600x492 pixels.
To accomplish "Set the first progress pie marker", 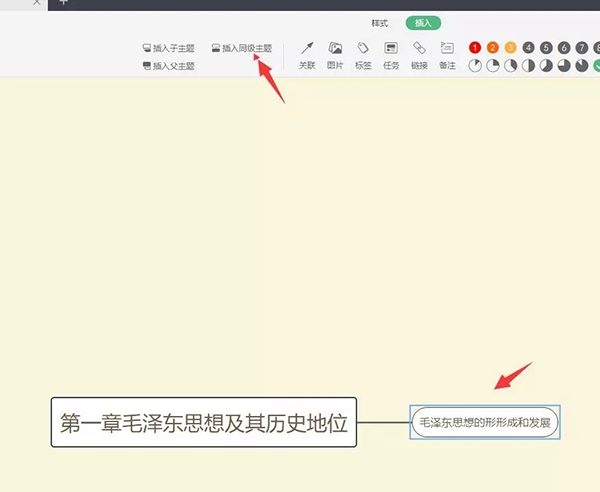I will click(475, 65).
